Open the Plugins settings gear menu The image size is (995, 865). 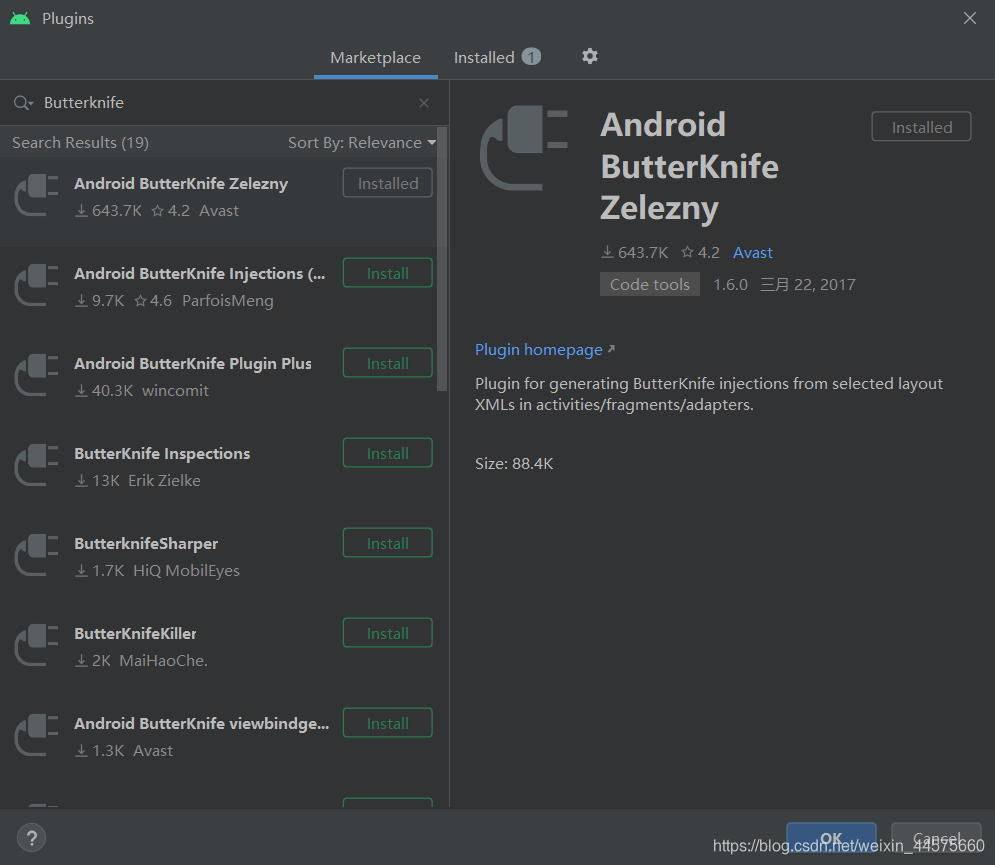589,57
